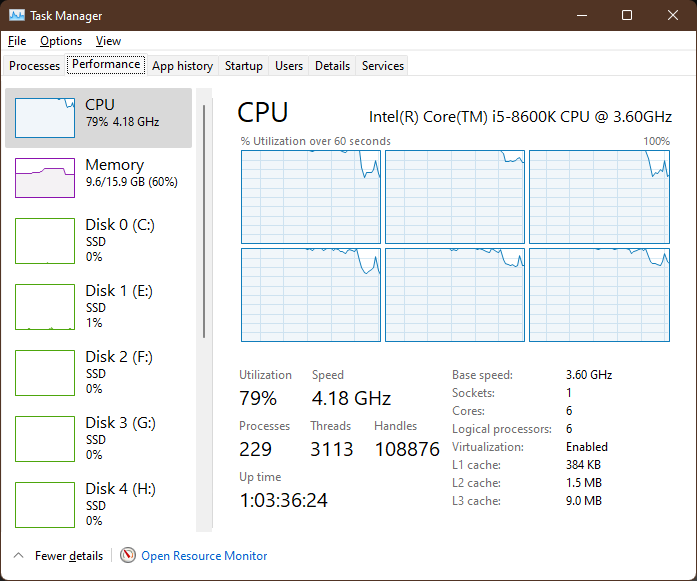Collapse view with Fewer details chevron
This screenshot has width=697, height=581.
point(19,555)
